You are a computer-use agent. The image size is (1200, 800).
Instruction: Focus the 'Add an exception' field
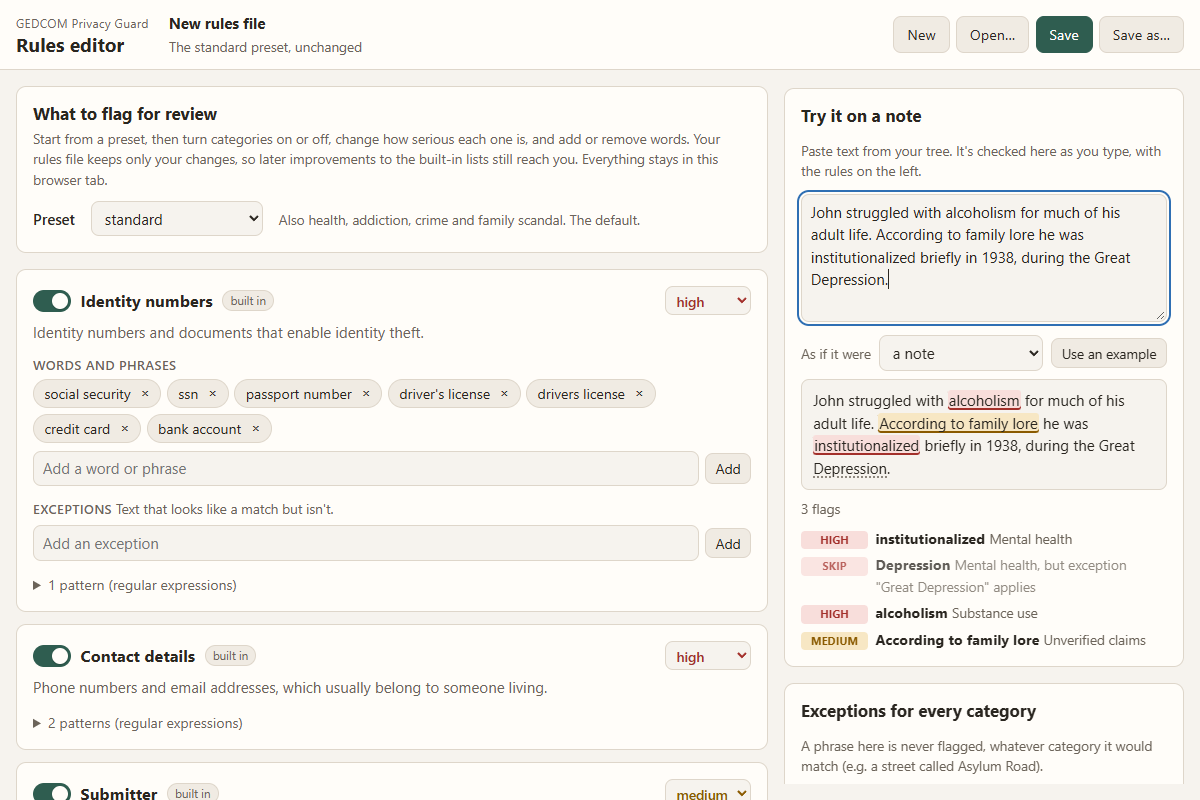click(366, 543)
